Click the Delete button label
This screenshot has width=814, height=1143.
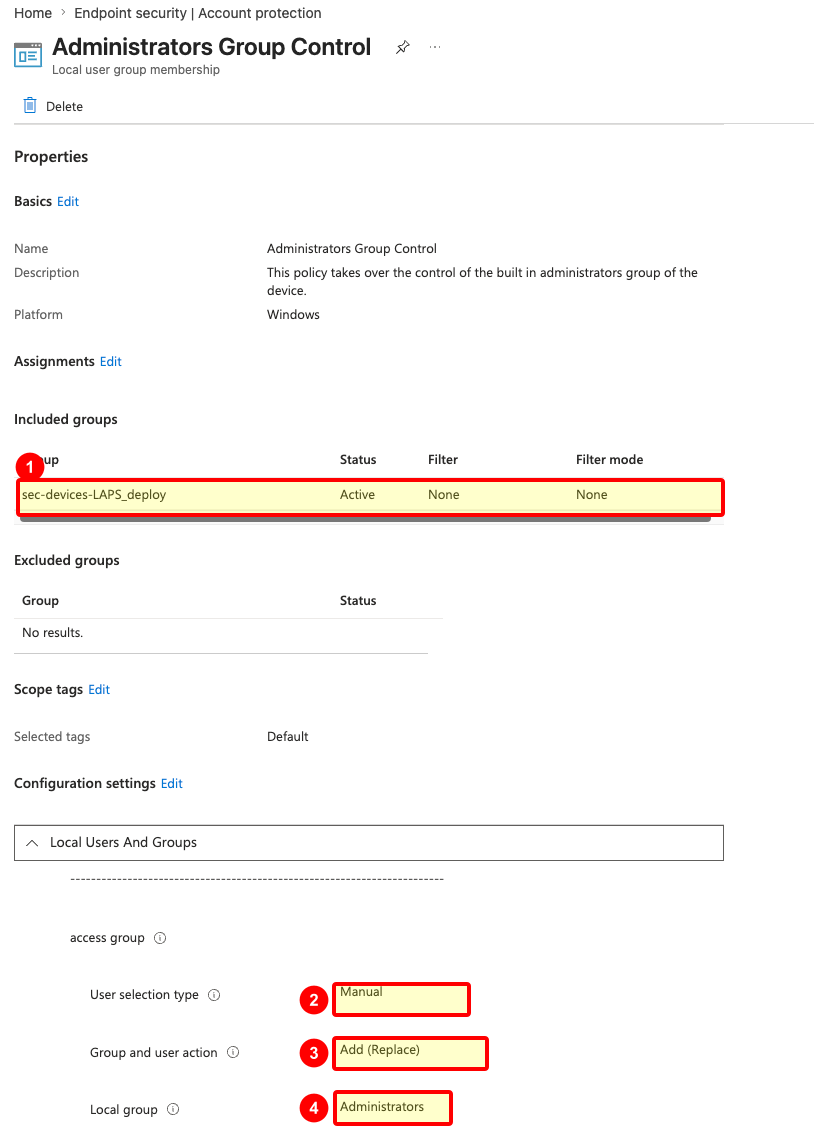click(64, 106)
